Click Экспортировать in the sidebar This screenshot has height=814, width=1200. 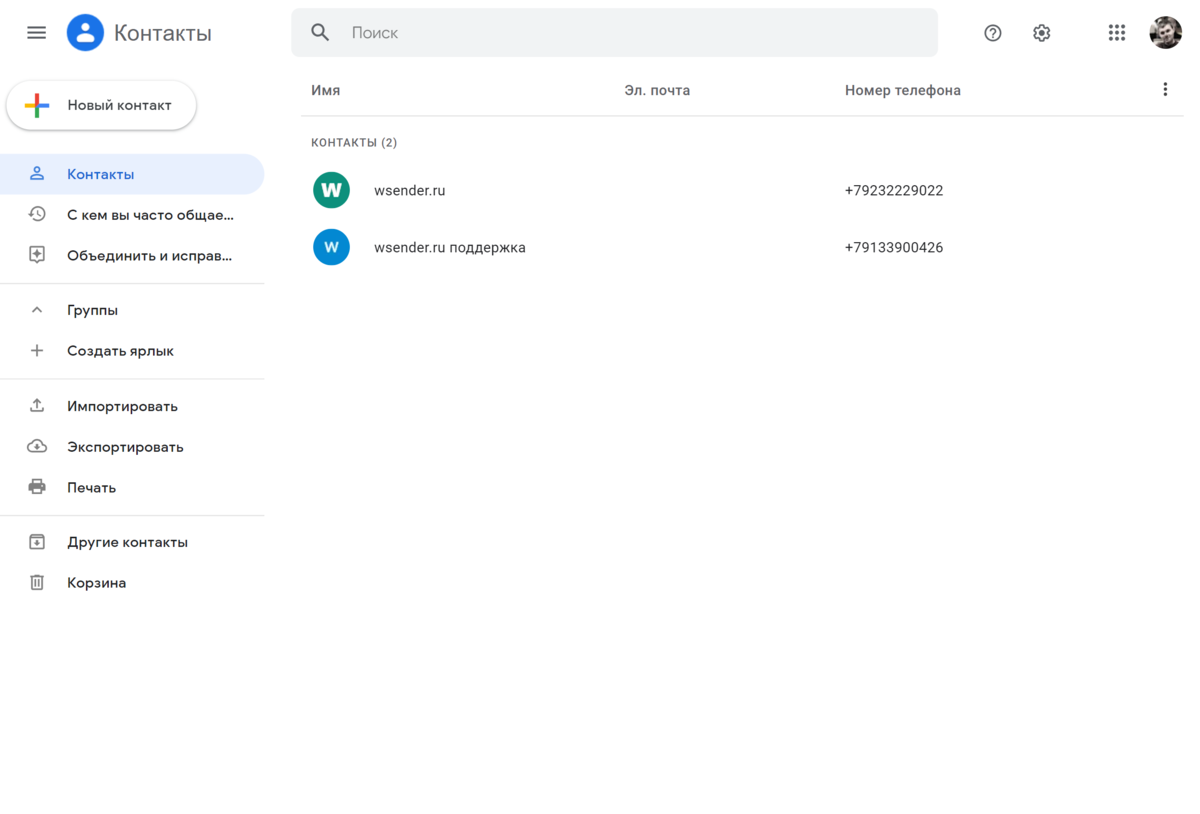click(x=132, y=447)
